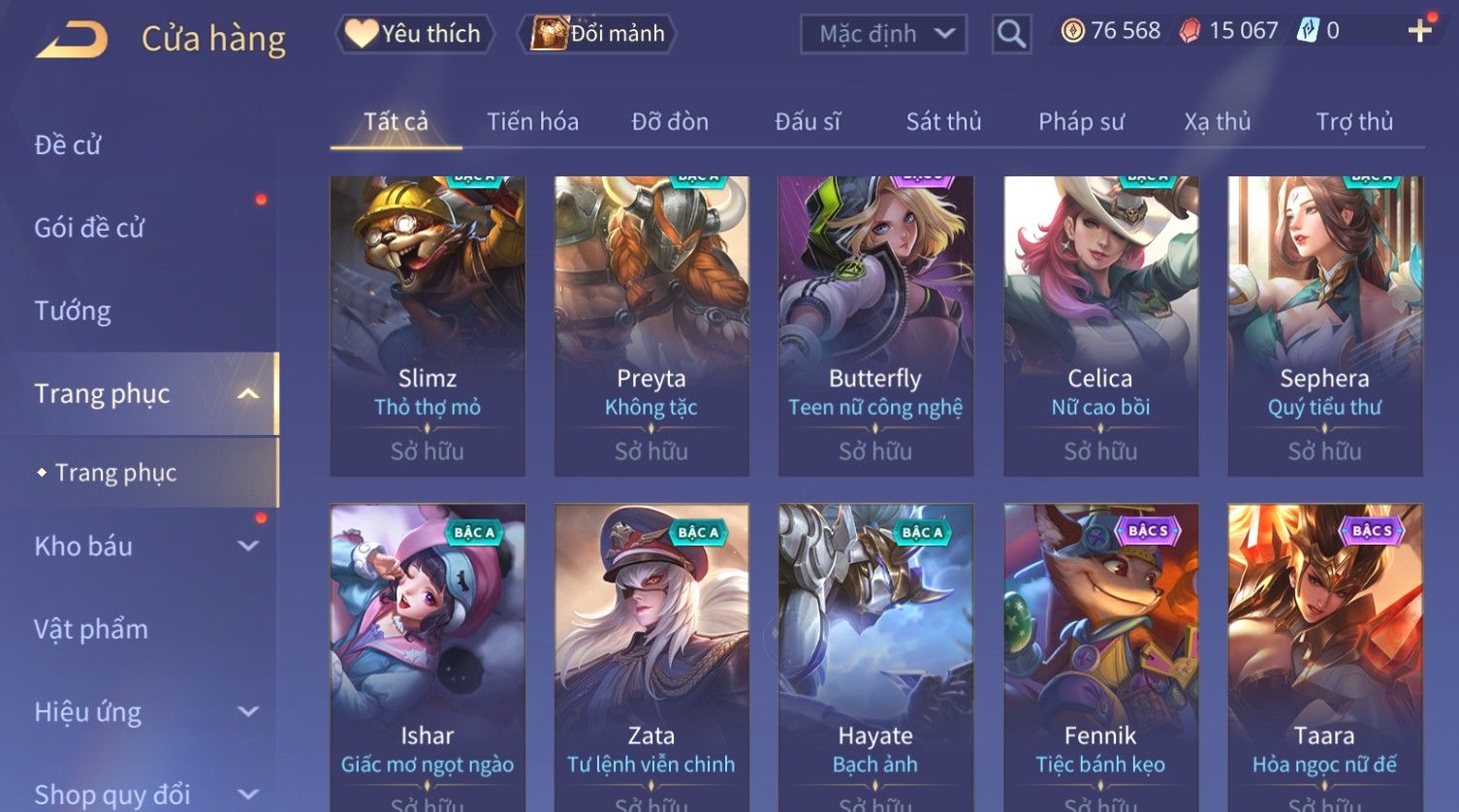Open Gói đề cử in the sidebar
Image resolution: width=1459 pixels, height=812 pixels.
pyautogui.click(x=89, y=228)
